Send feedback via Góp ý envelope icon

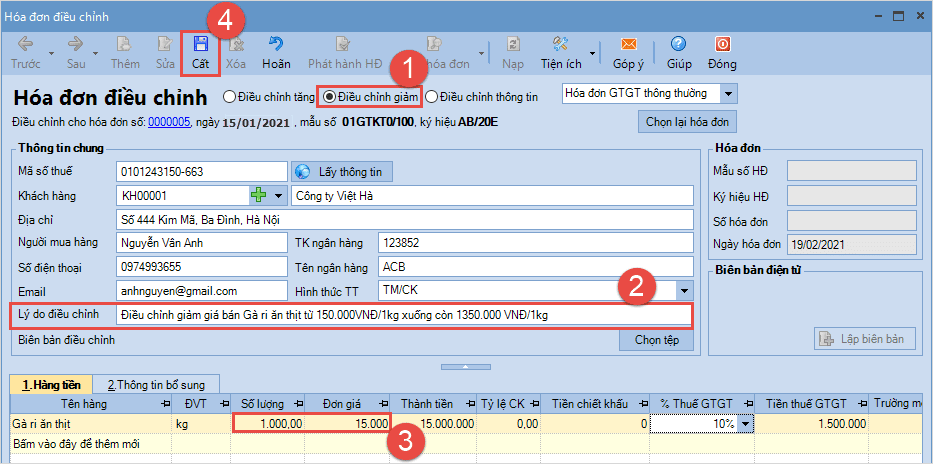(628, 45)
